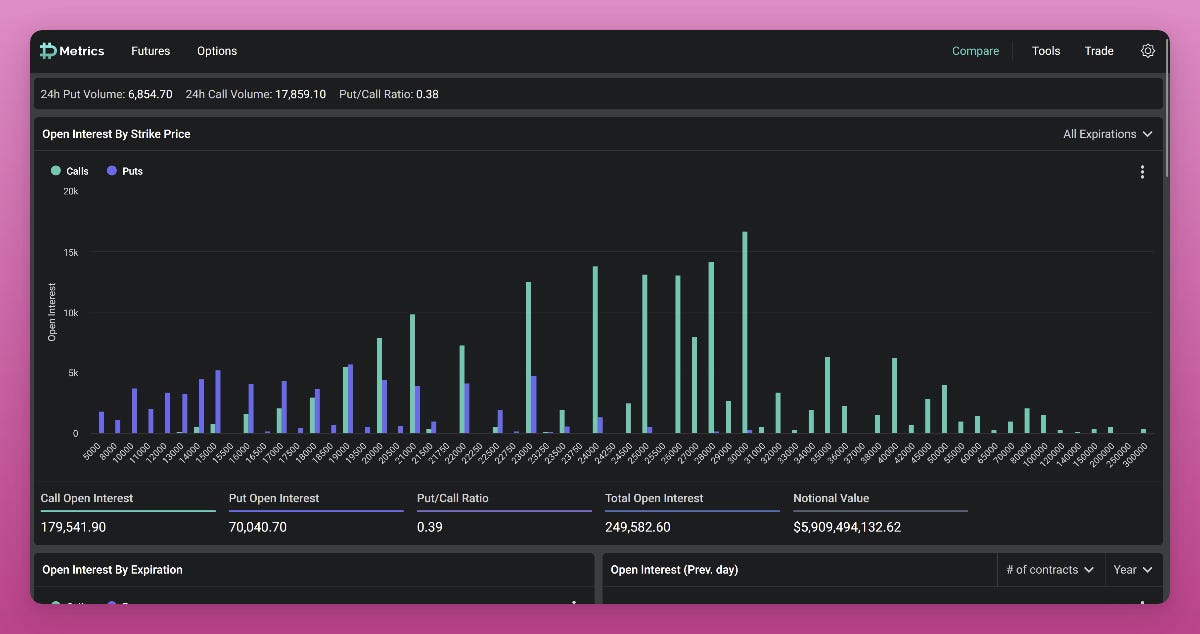Image resolution: width=1200 pixels, height=634 pixels.
Task: Click the Compare link
Action: pyautogui.click(x=975, y=51)
